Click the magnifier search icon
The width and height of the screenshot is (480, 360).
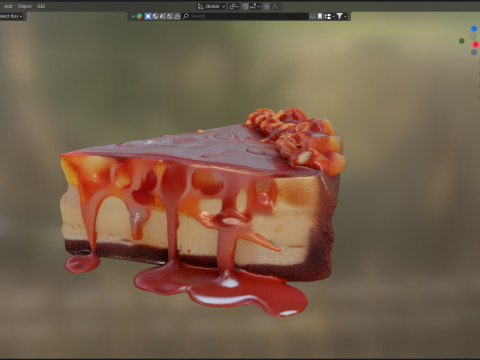point(186,16)
